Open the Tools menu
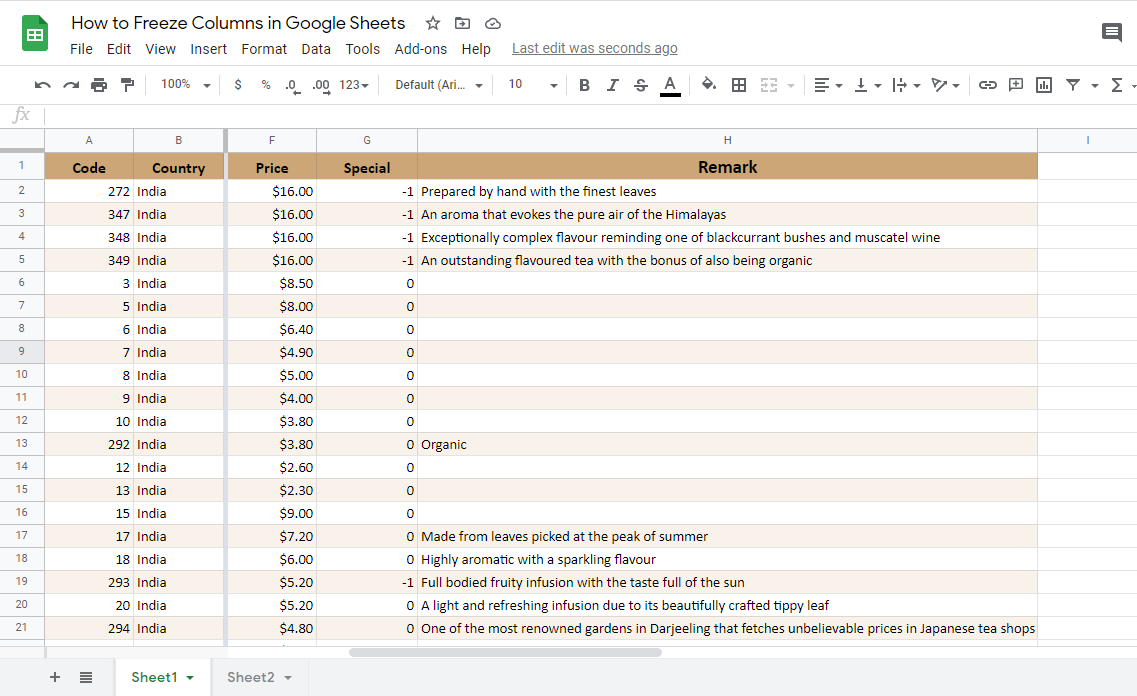 pyautogui.click(x=363, y=49)
